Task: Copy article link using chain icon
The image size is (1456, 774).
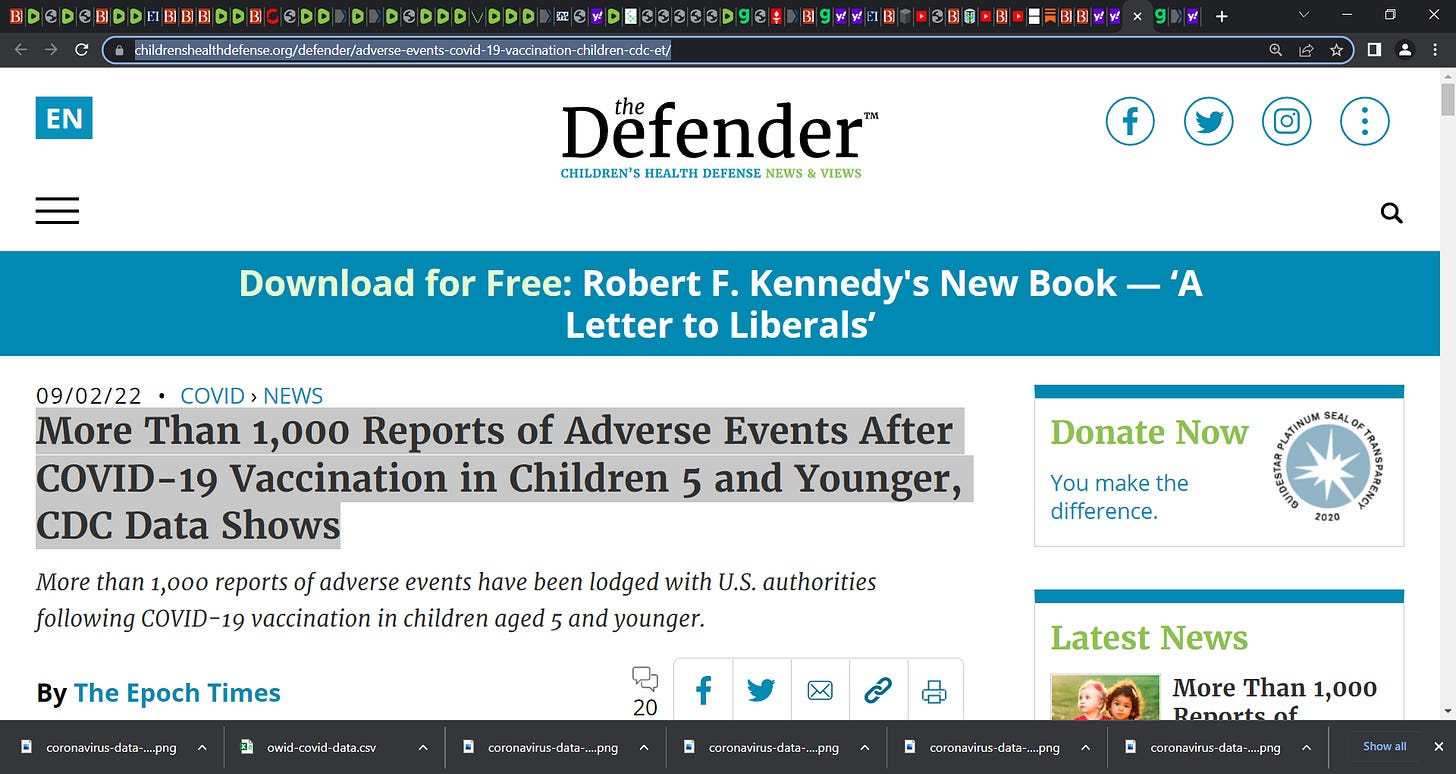Action: (878, 690)
